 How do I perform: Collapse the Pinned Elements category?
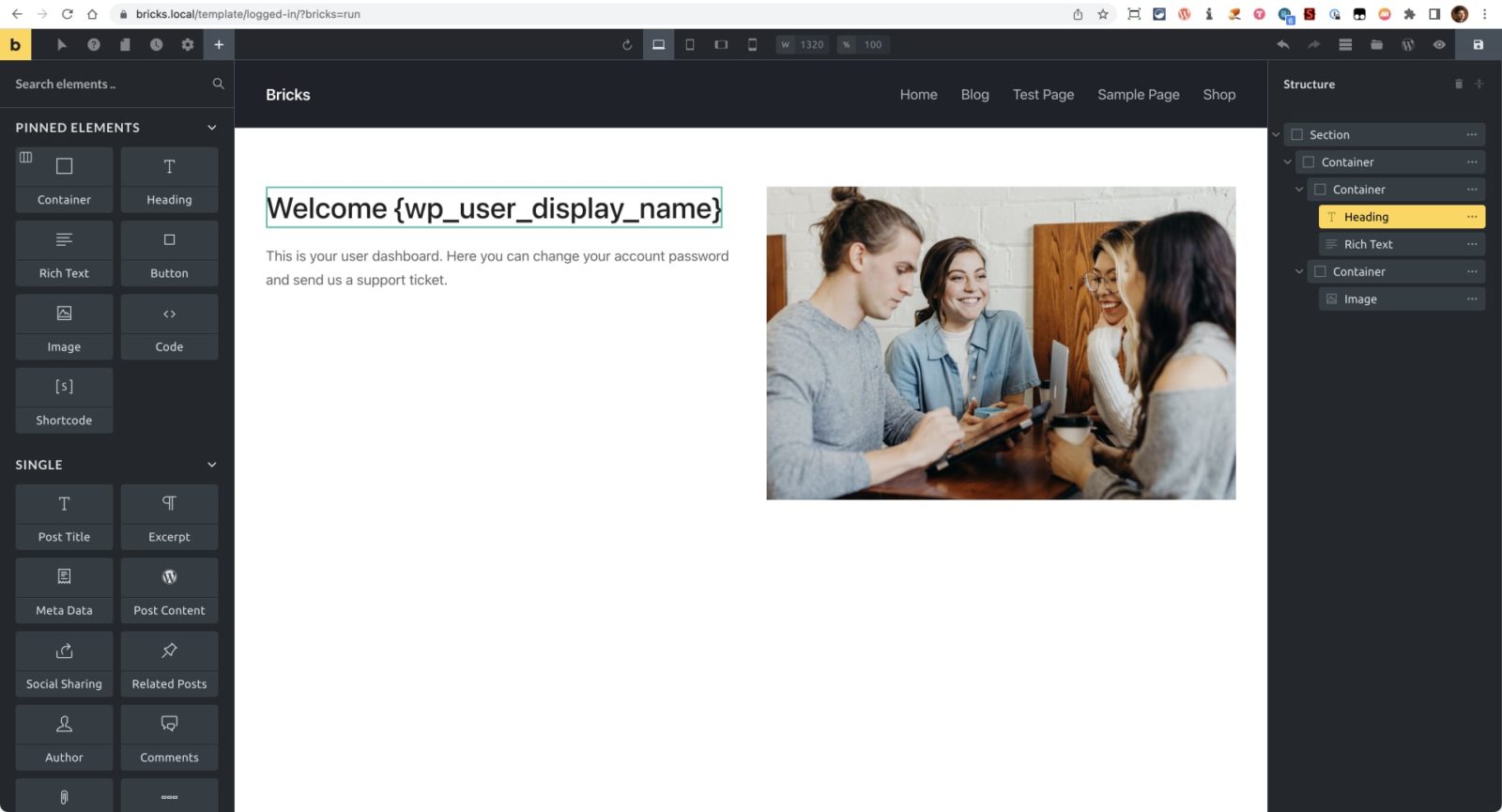click(x=211, y=128)
